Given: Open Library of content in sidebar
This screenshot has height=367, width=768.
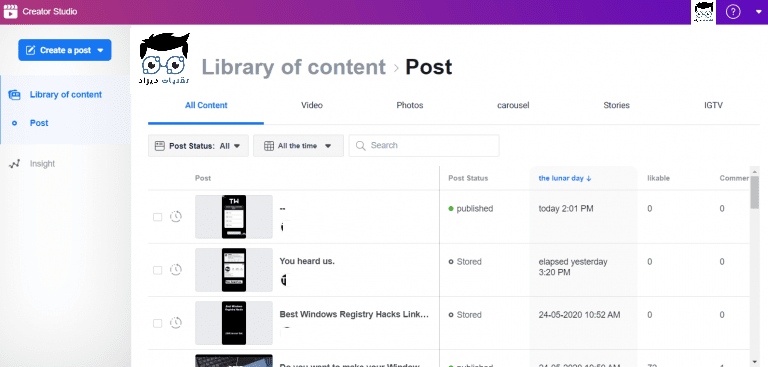Looking at the screenshot, I should coord(66,95).
